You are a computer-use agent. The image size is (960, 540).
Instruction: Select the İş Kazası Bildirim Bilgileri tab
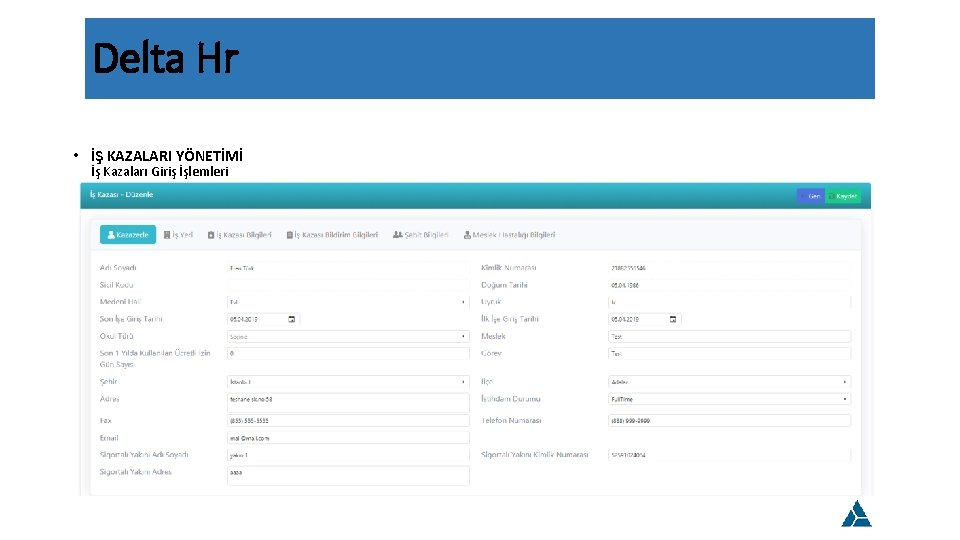(x=332, y=234)
